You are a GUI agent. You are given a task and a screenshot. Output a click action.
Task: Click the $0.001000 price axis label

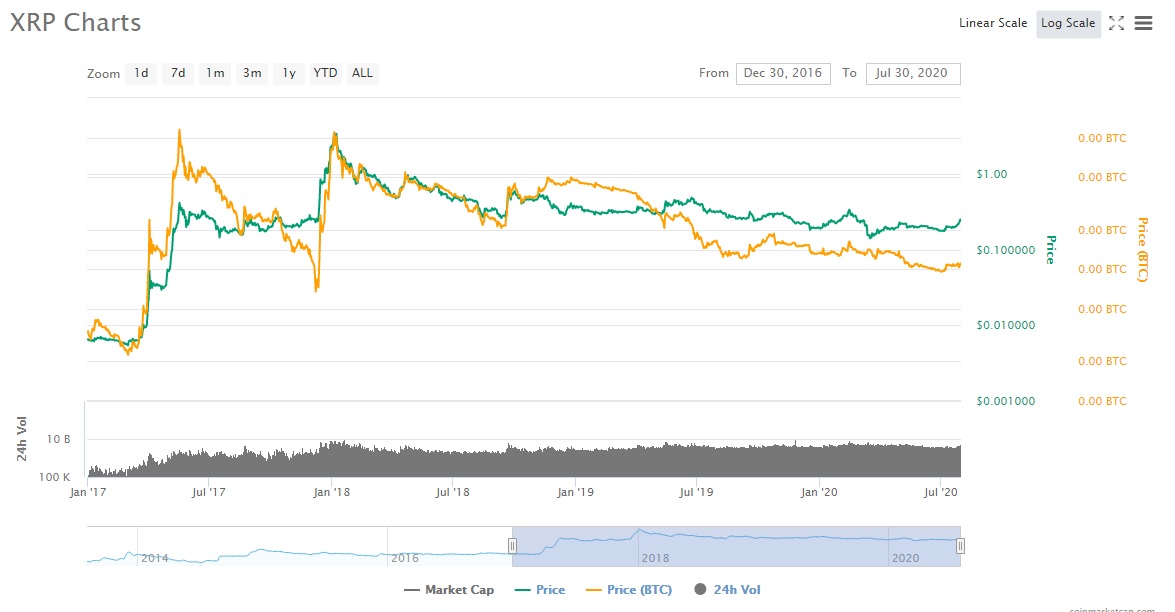(1006, 402)
